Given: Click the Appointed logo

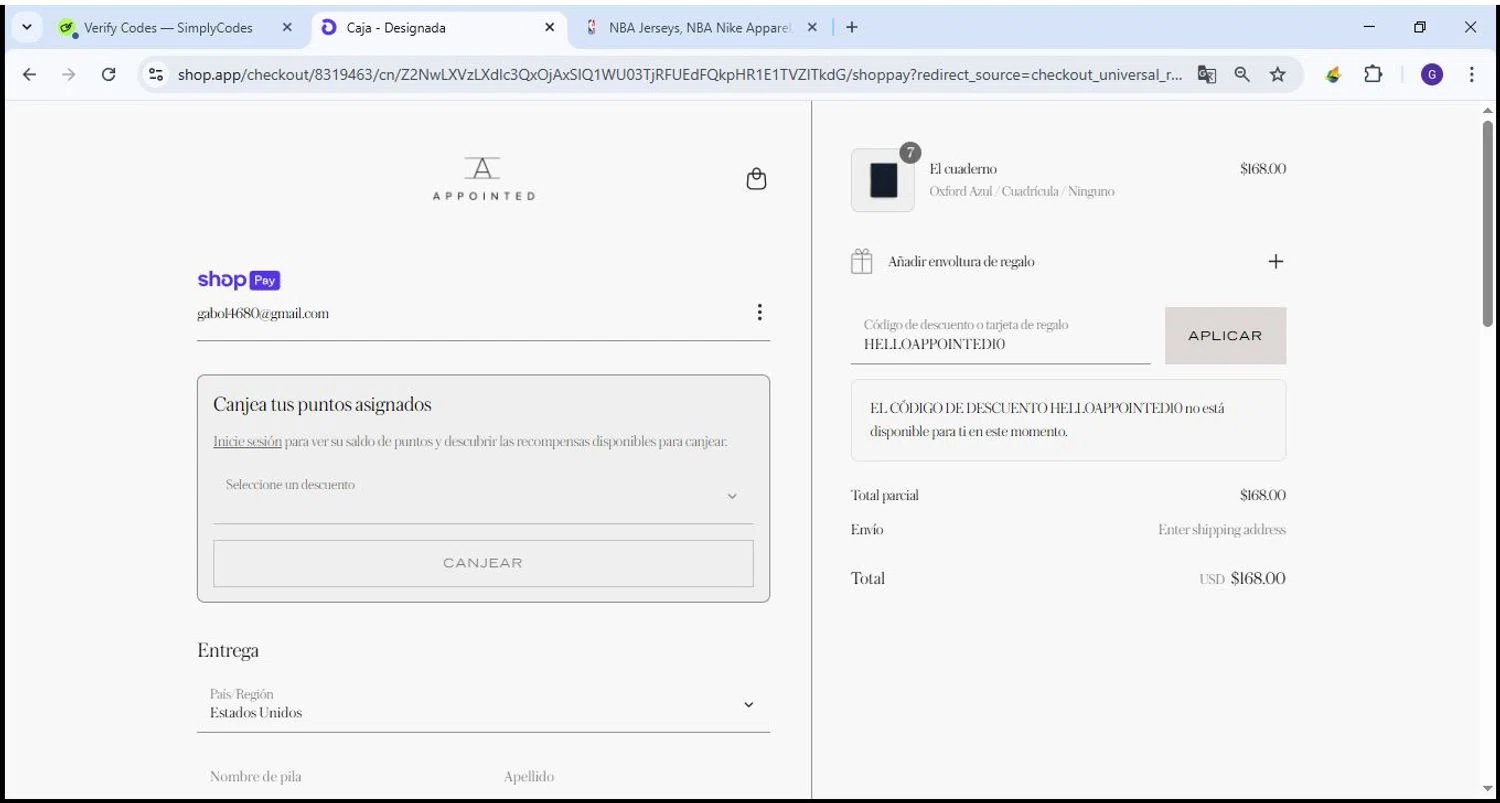Looking at the screenshot, I should [x=484, y=179].
